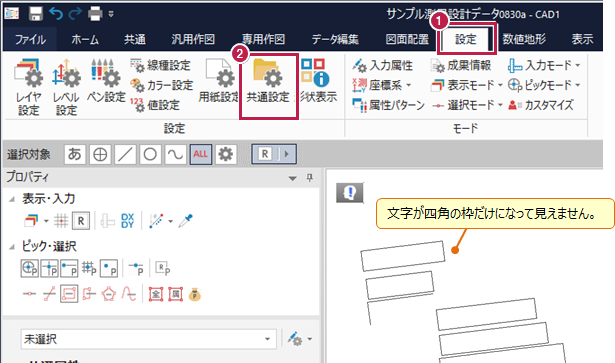Toggle grid-point pick mode icon

(89, 268)
